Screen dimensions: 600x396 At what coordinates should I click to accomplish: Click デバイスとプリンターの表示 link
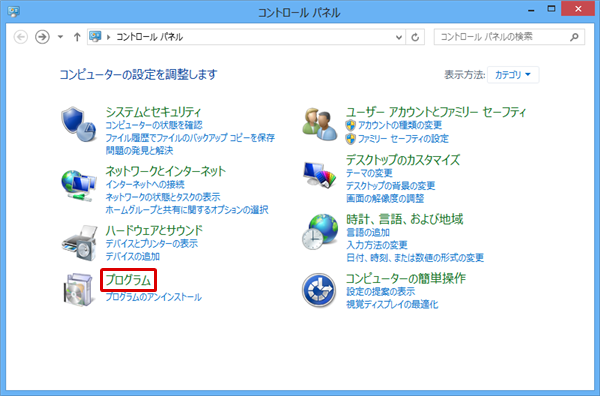coord(152,243)
